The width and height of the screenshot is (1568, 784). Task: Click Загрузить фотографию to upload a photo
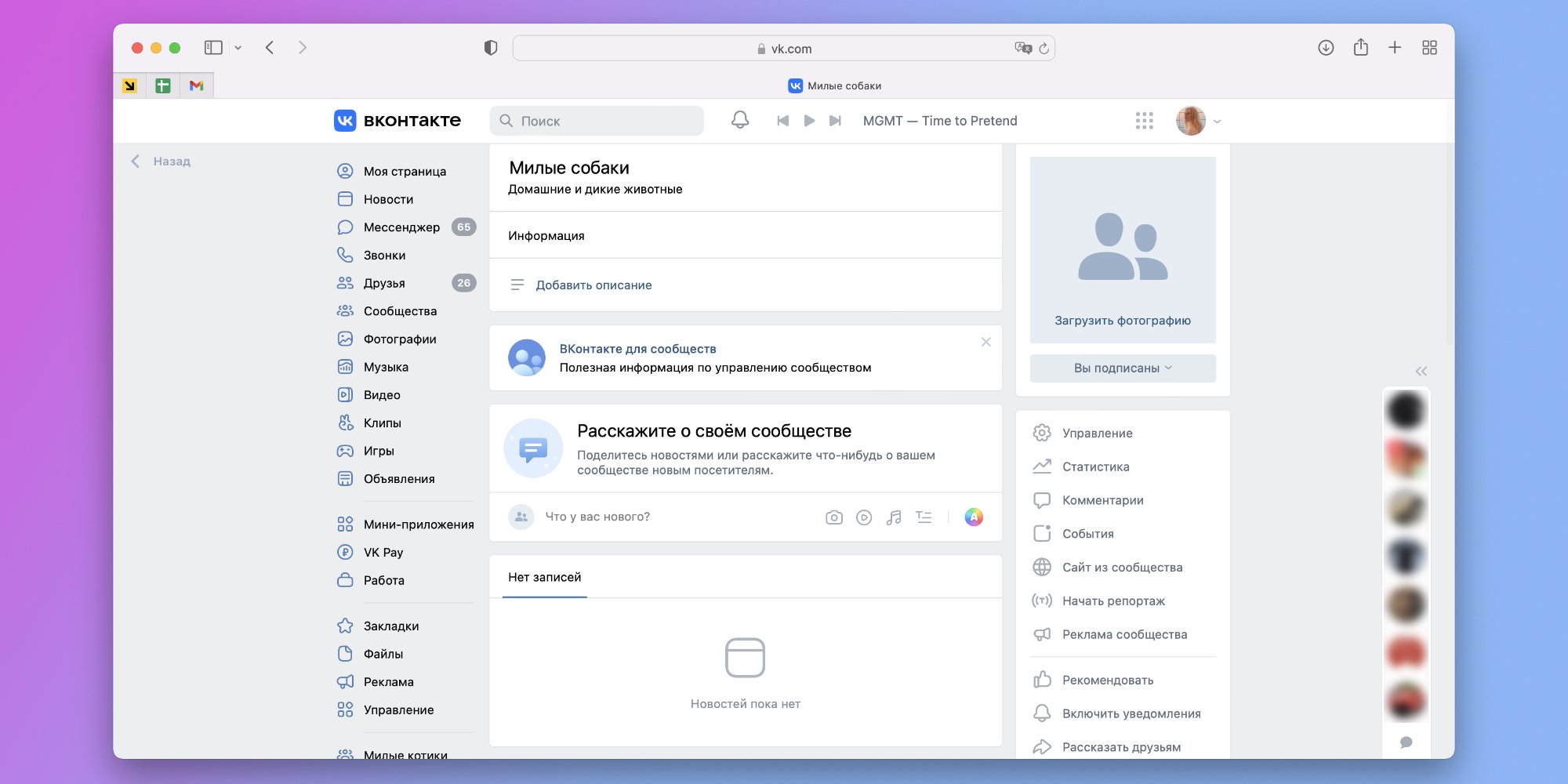click(1122, 321)
